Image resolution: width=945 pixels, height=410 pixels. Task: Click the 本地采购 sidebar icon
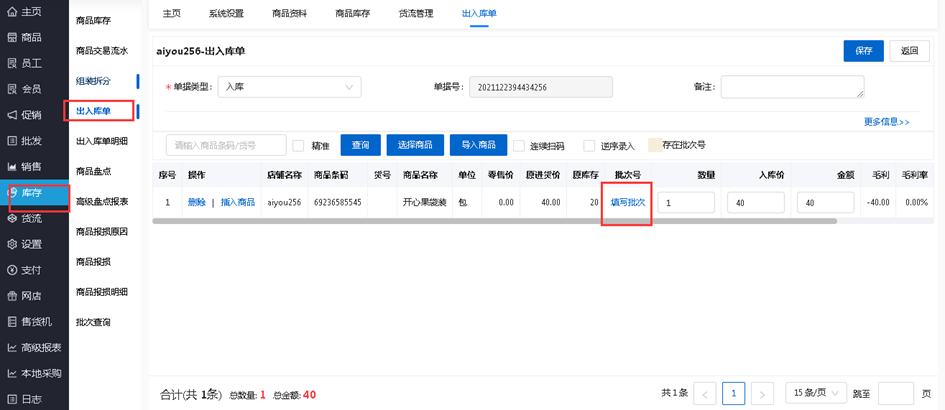click(x=12, y=373)
